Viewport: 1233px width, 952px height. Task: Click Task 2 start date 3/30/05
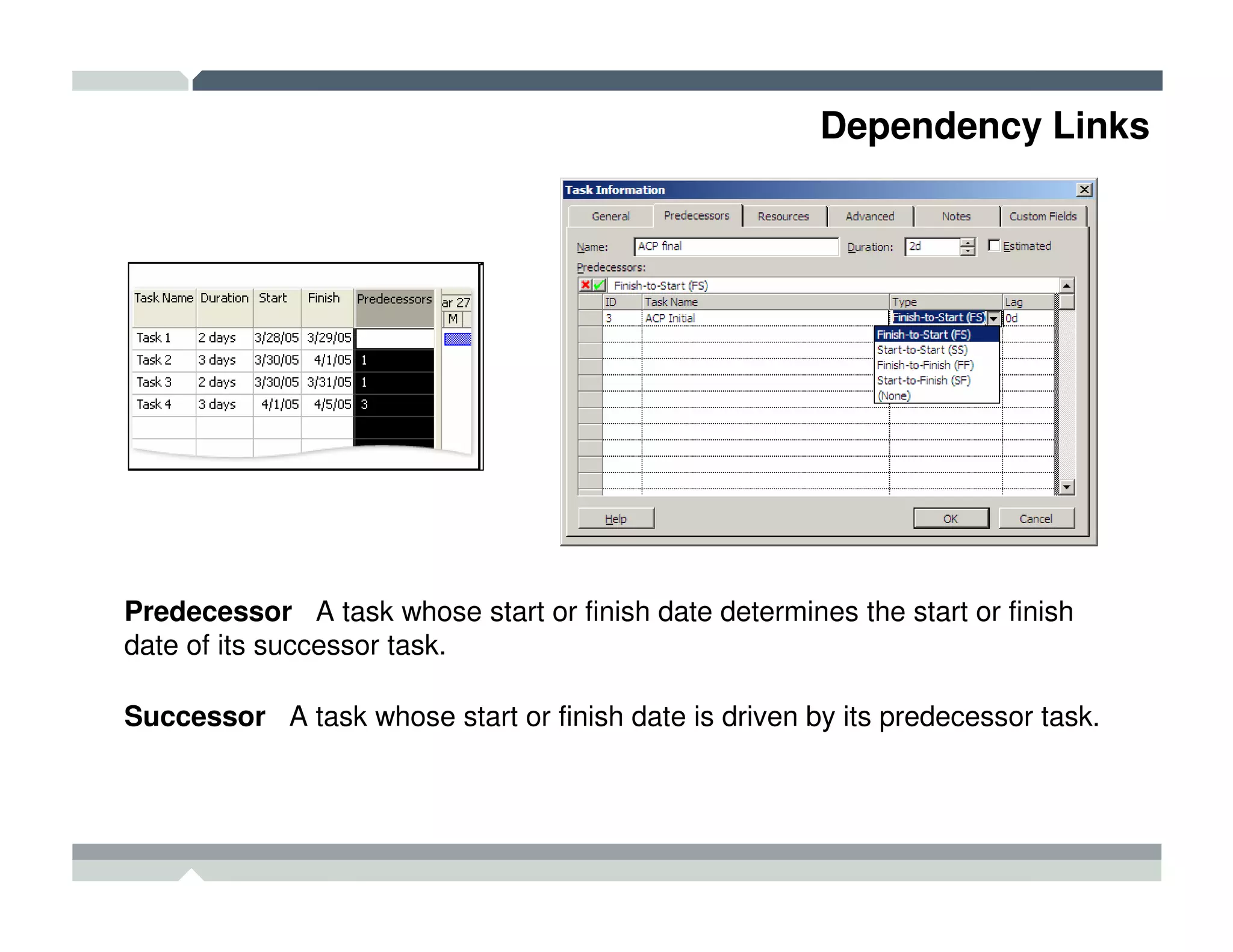(277, 360)
